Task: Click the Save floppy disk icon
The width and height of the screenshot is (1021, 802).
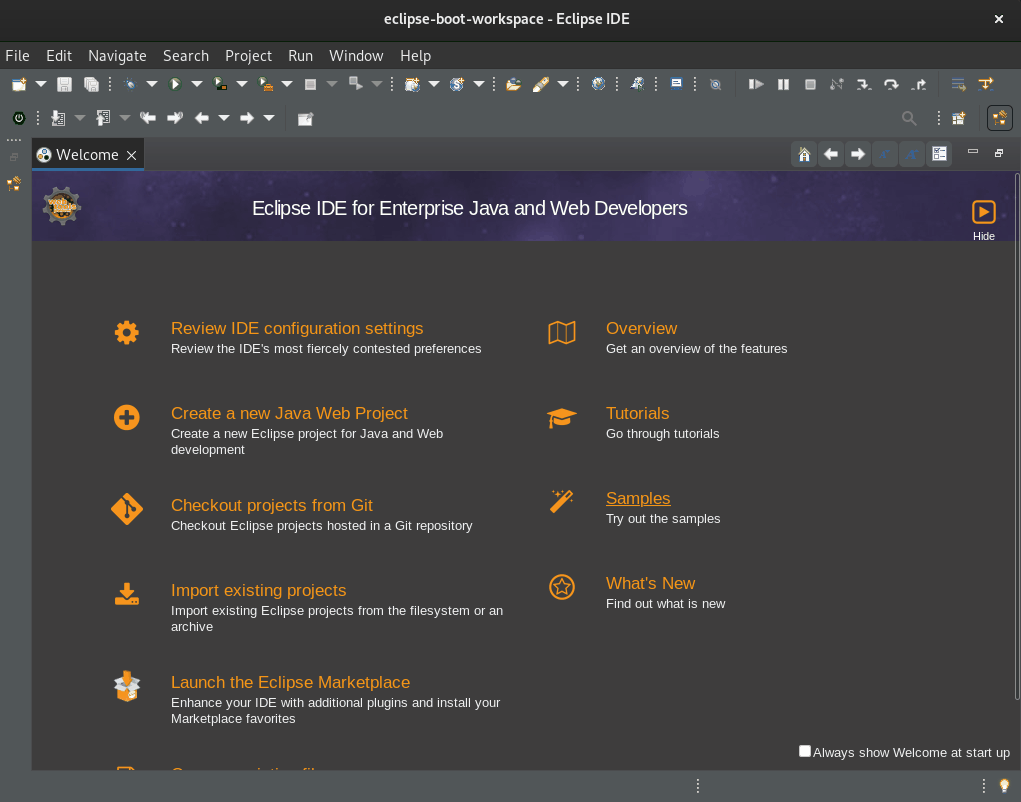Action: [x=64, y=84]
